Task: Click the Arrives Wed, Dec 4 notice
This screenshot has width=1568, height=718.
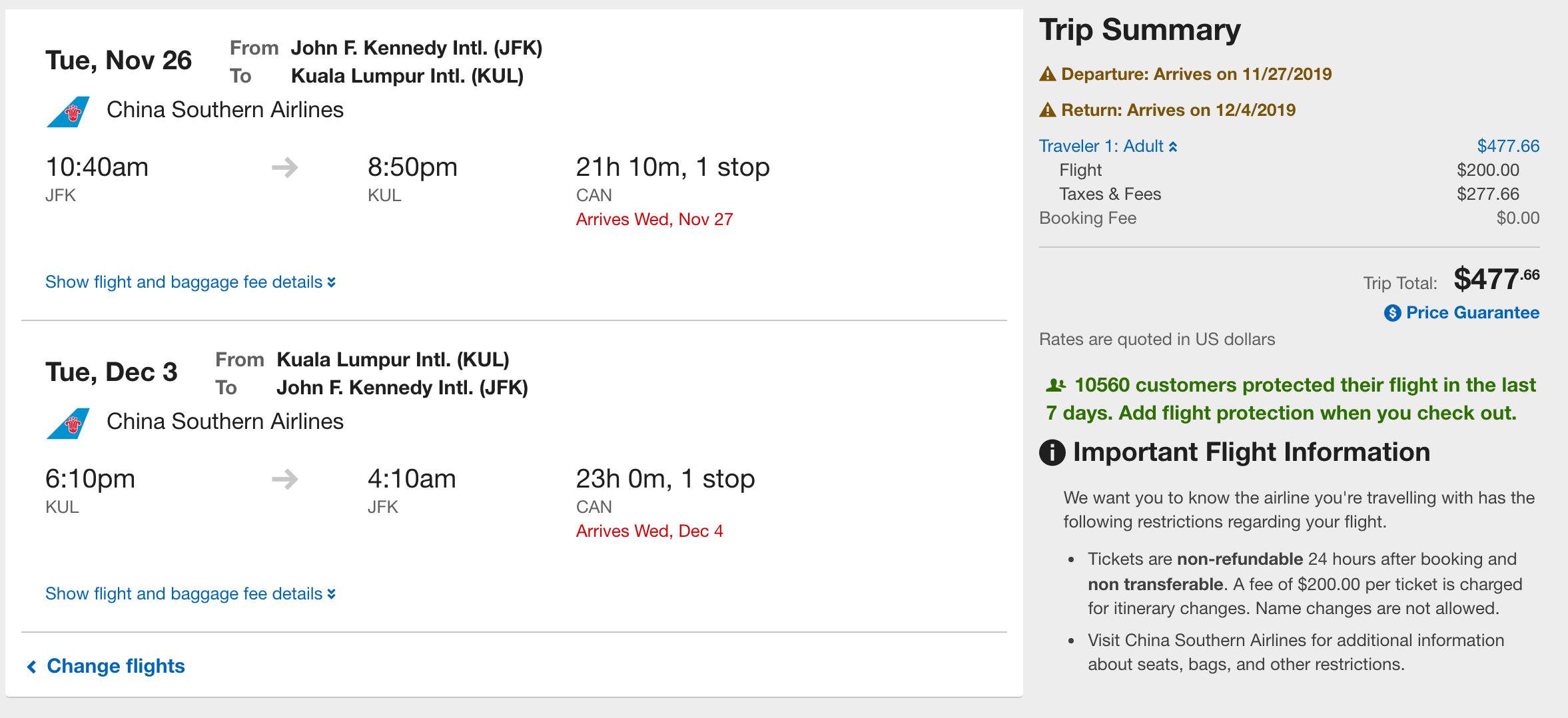Action: (x=649, y=531)
